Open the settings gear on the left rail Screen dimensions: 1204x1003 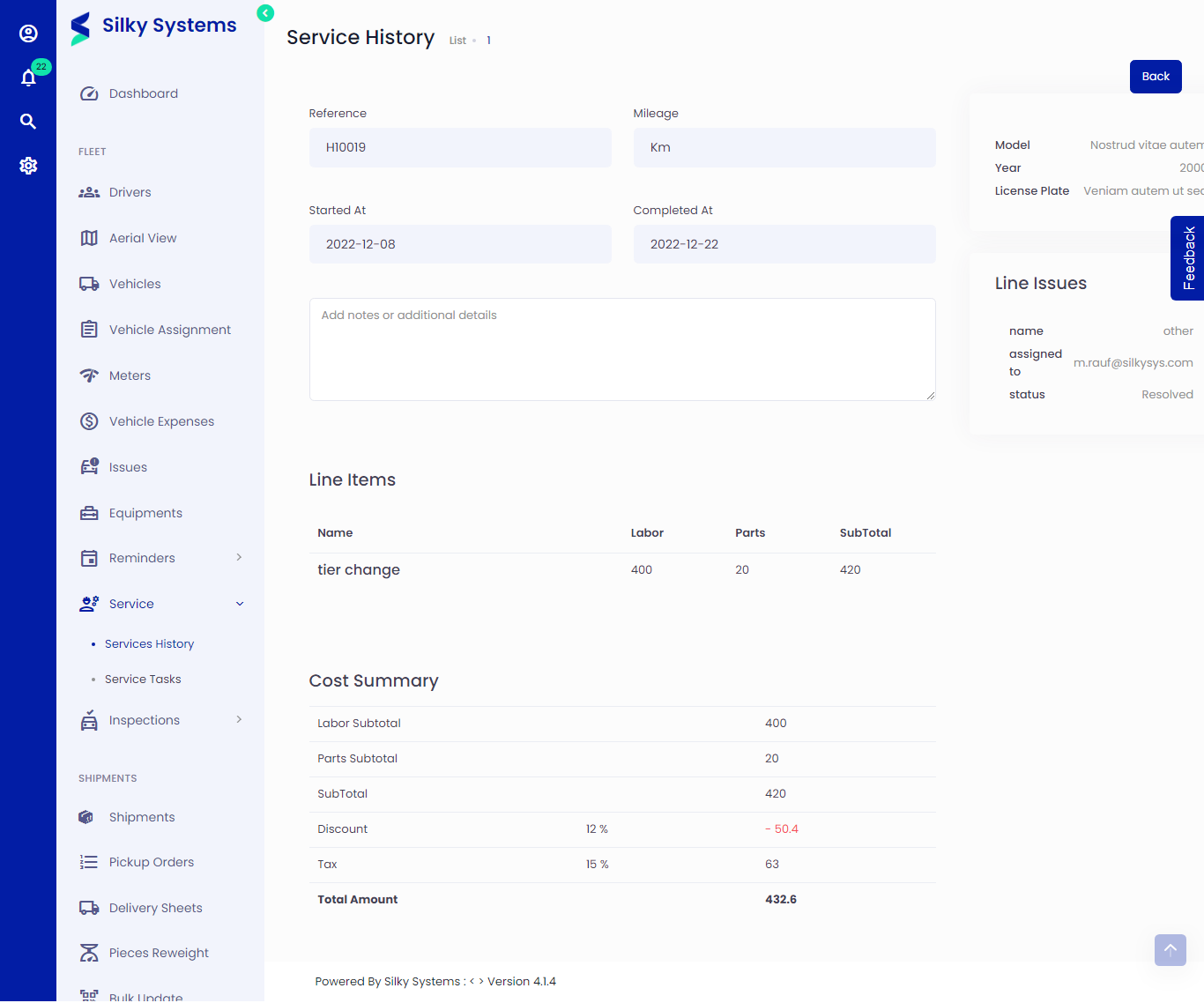click(28, 166)
